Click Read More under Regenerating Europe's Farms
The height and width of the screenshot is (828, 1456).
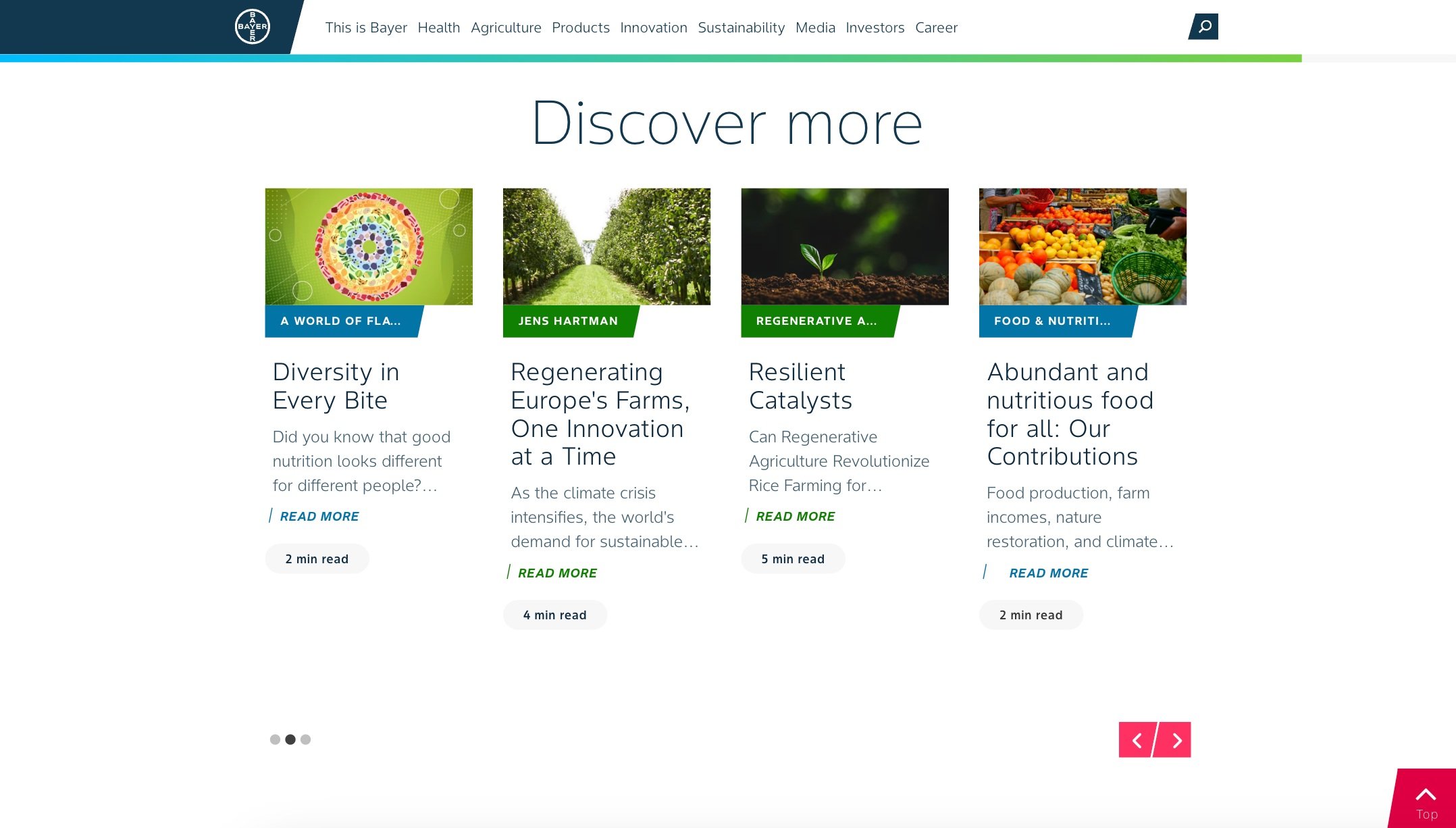[557, 573]
